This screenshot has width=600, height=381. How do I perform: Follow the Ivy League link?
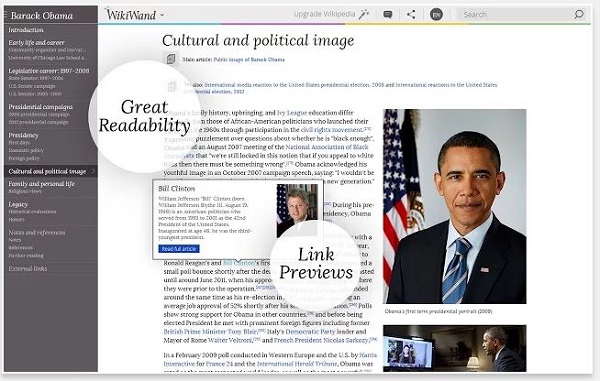(292, 113)
